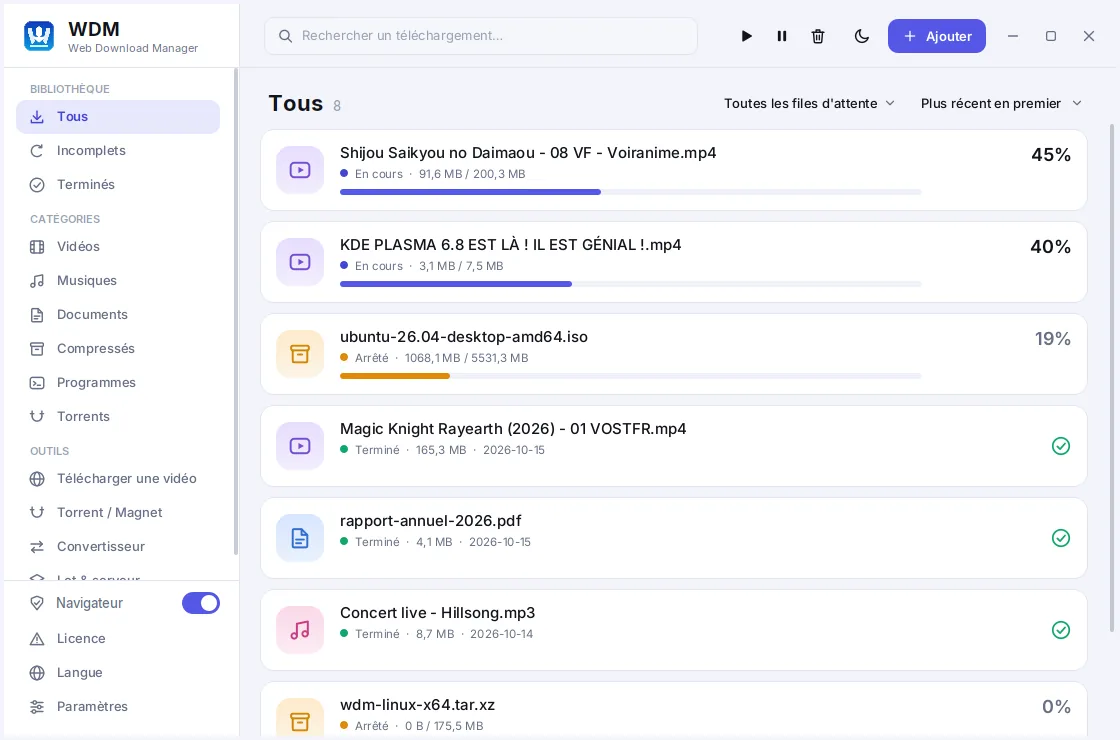The height and width of the screenshot is (740, 1120).
Task: Click the checkmark on rapport-annuel-2026.pdf row
Action: 1061,539
